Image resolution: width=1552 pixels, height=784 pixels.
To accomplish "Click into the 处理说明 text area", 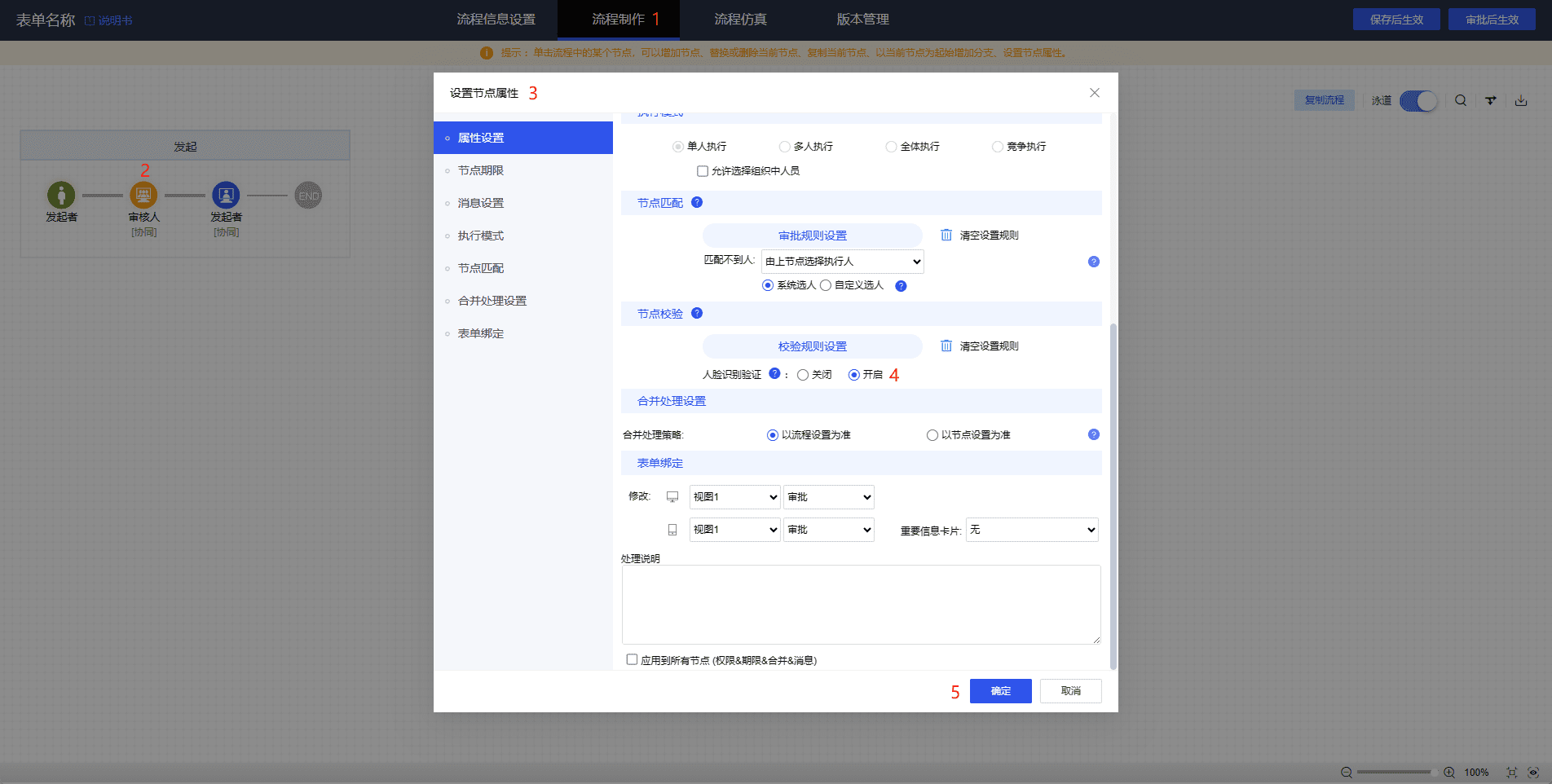I will coord(862,605).
